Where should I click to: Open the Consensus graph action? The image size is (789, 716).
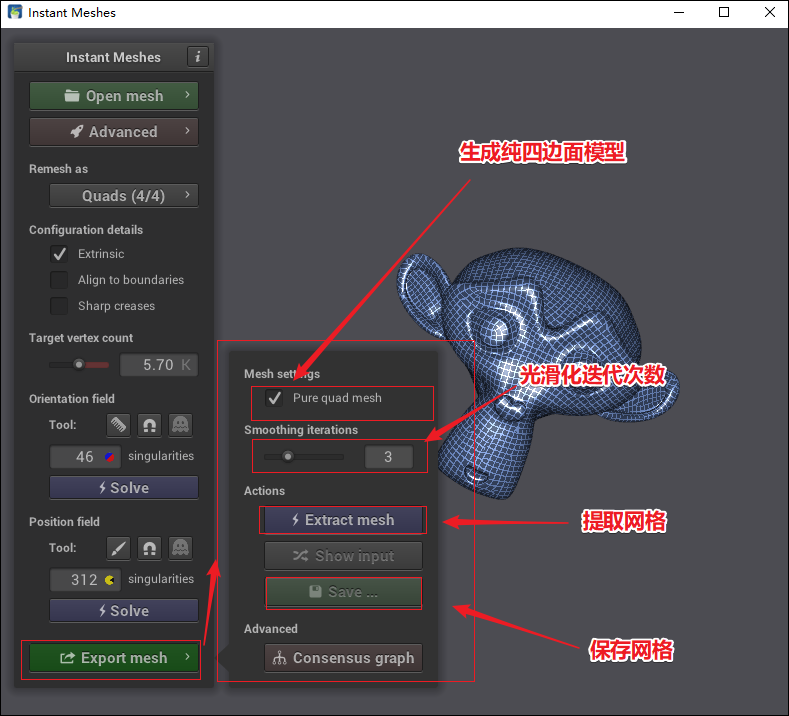344,658
